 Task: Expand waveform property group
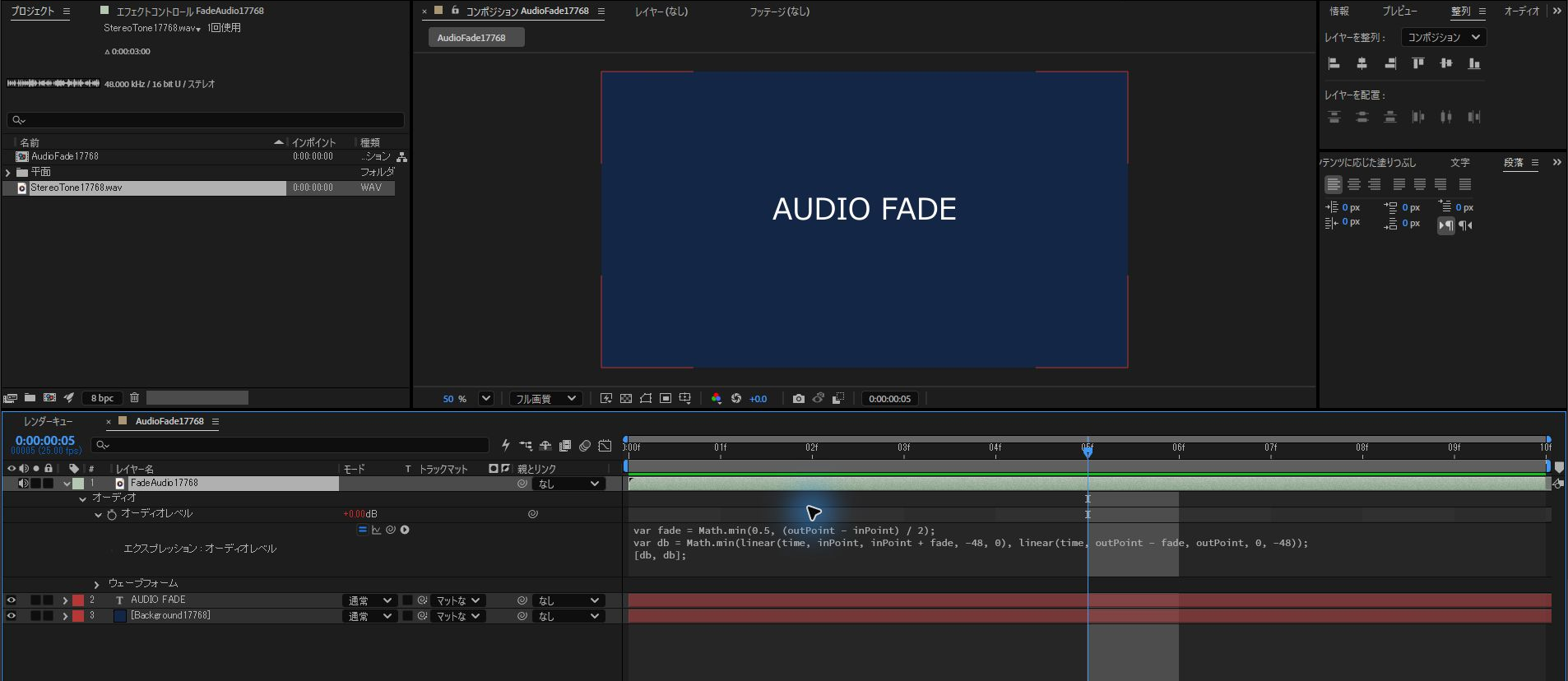(96, 584)
